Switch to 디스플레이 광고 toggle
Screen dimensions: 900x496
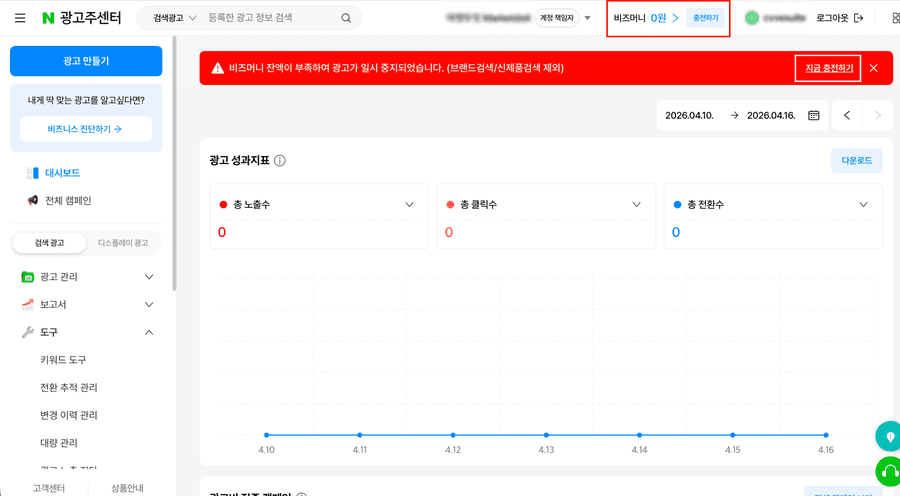[123, 243]
